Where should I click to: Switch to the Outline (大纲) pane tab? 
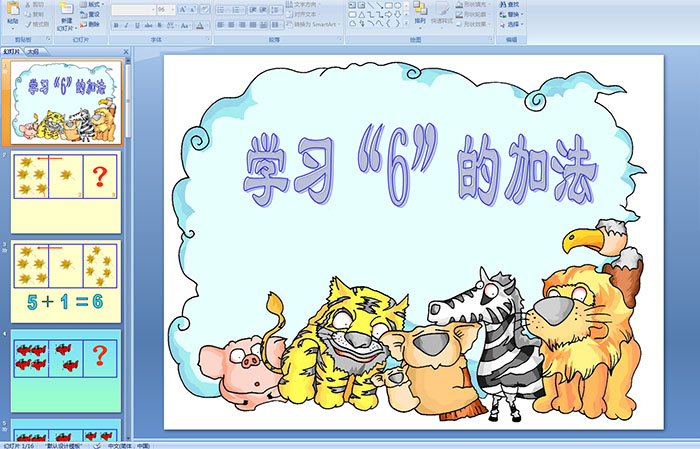(33, 52)
